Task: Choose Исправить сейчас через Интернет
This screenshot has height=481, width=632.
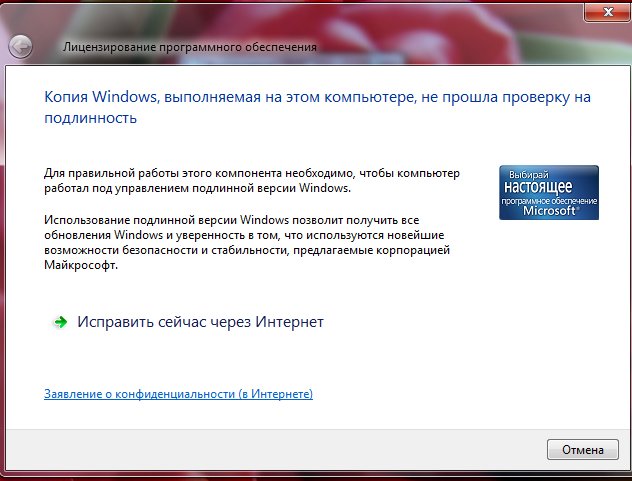Action: coord(200,322)
